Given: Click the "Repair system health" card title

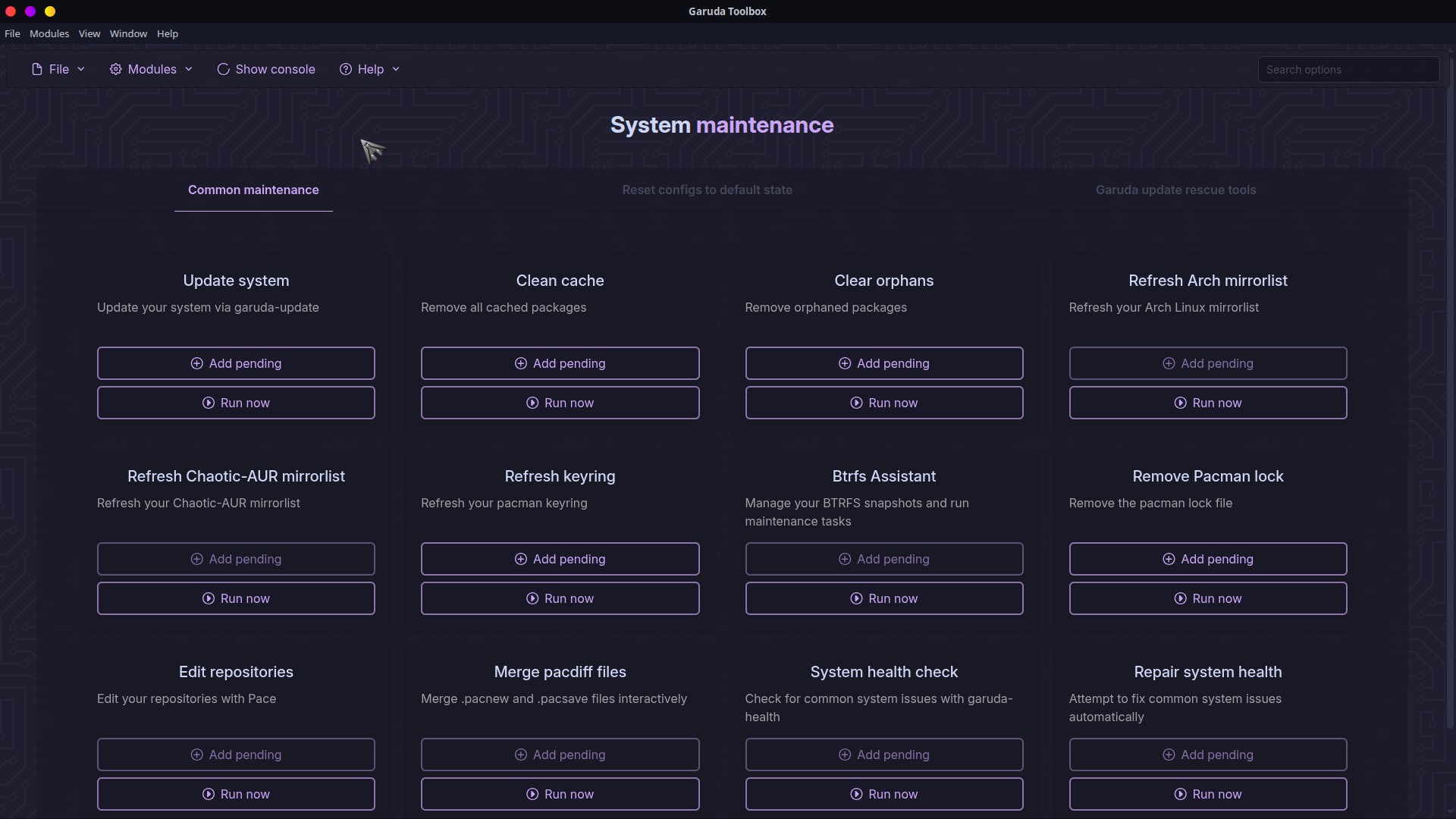Looking at the screenshot, I should point(1208,672).
